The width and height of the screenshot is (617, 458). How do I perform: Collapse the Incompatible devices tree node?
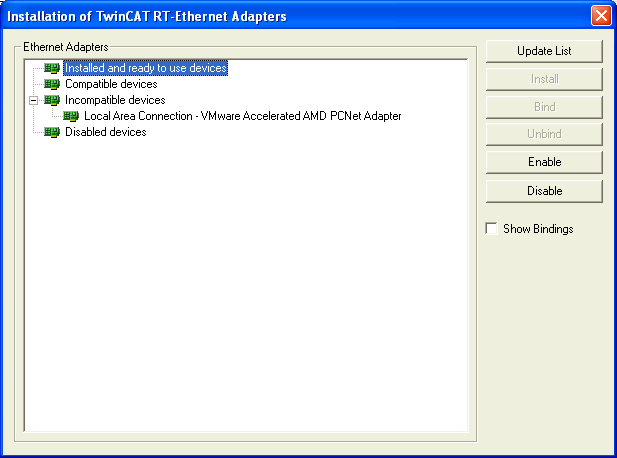(x=33, y=100)
